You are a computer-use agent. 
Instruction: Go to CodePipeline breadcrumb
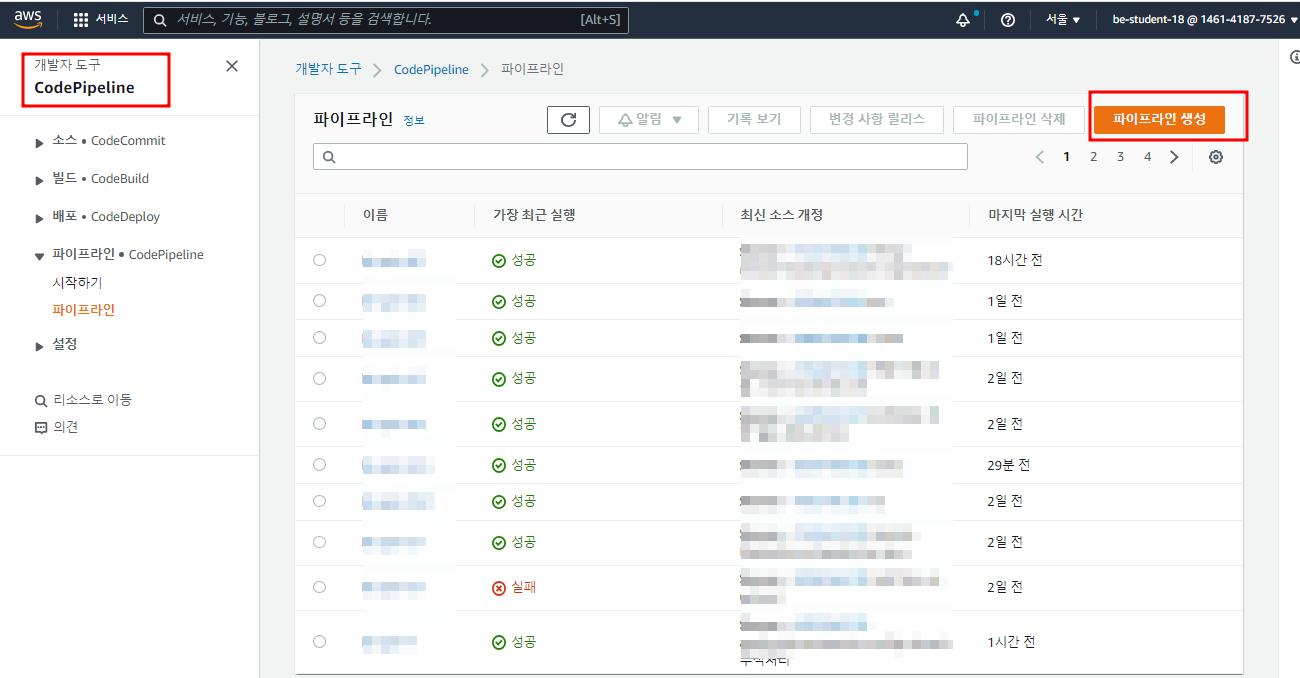coord(431,69)
